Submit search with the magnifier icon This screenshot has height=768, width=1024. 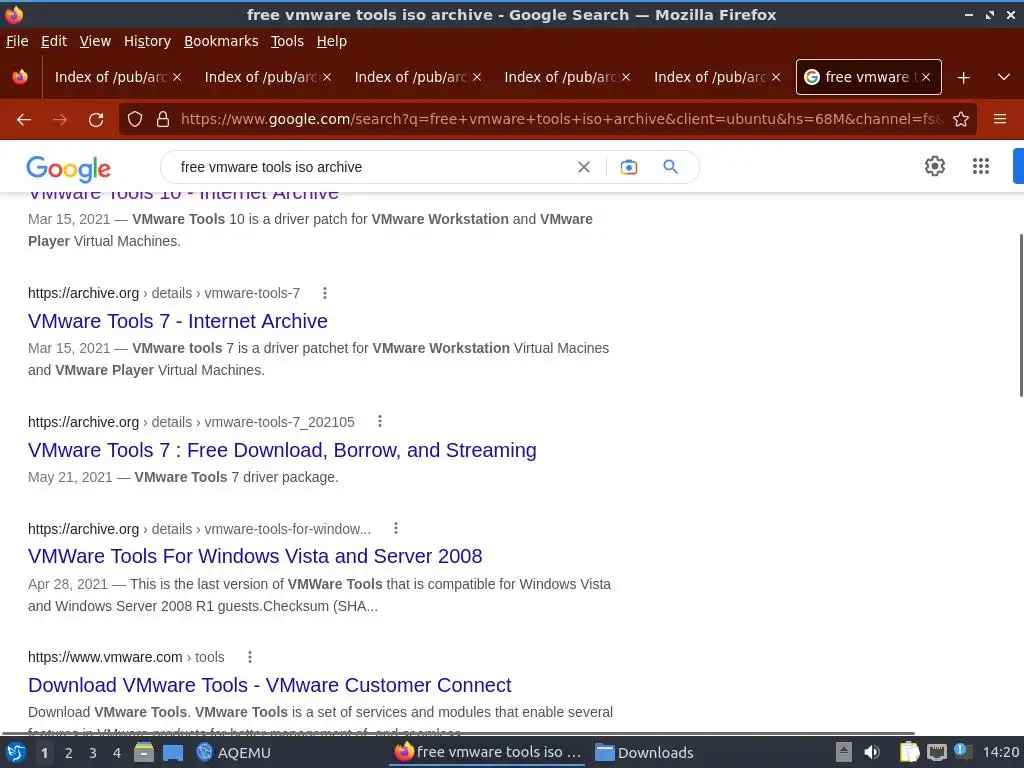point(671,167)
